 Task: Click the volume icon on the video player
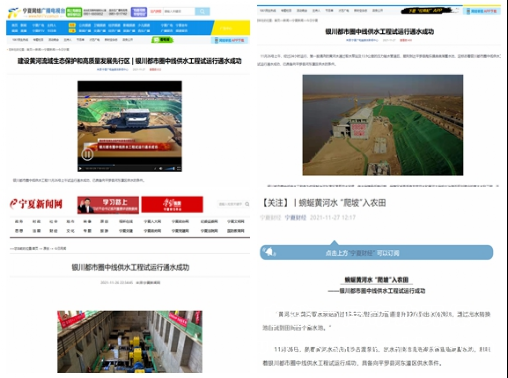(x=161, y=169)
